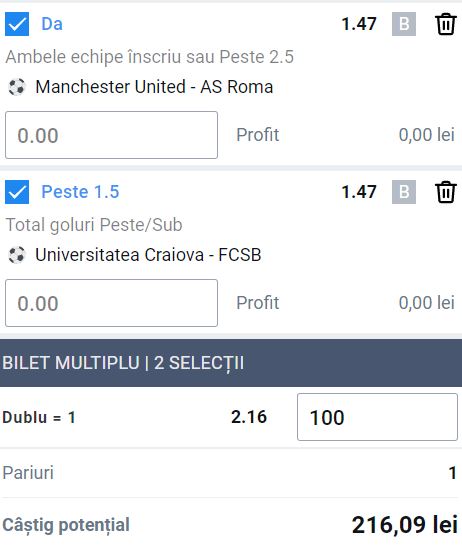
Task: Click the BILET MULTIPLU header bar
Action: pyautogui.click(x=231, y=363)
